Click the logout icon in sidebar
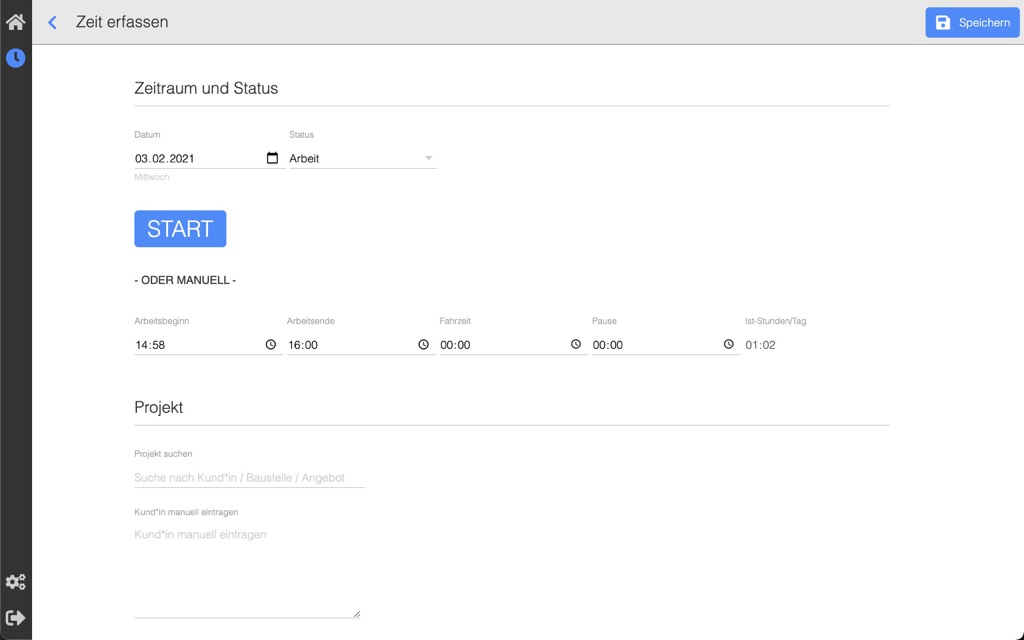Screen dimensions: 1024x640 pos(16,618)
